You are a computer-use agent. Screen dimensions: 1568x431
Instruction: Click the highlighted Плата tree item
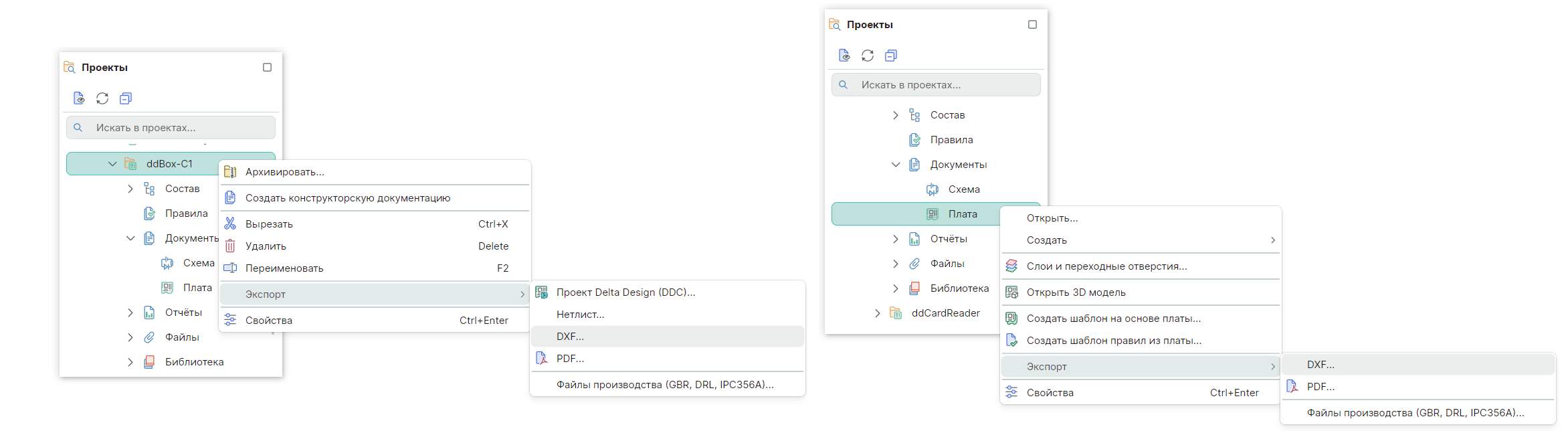click(962, 214)
